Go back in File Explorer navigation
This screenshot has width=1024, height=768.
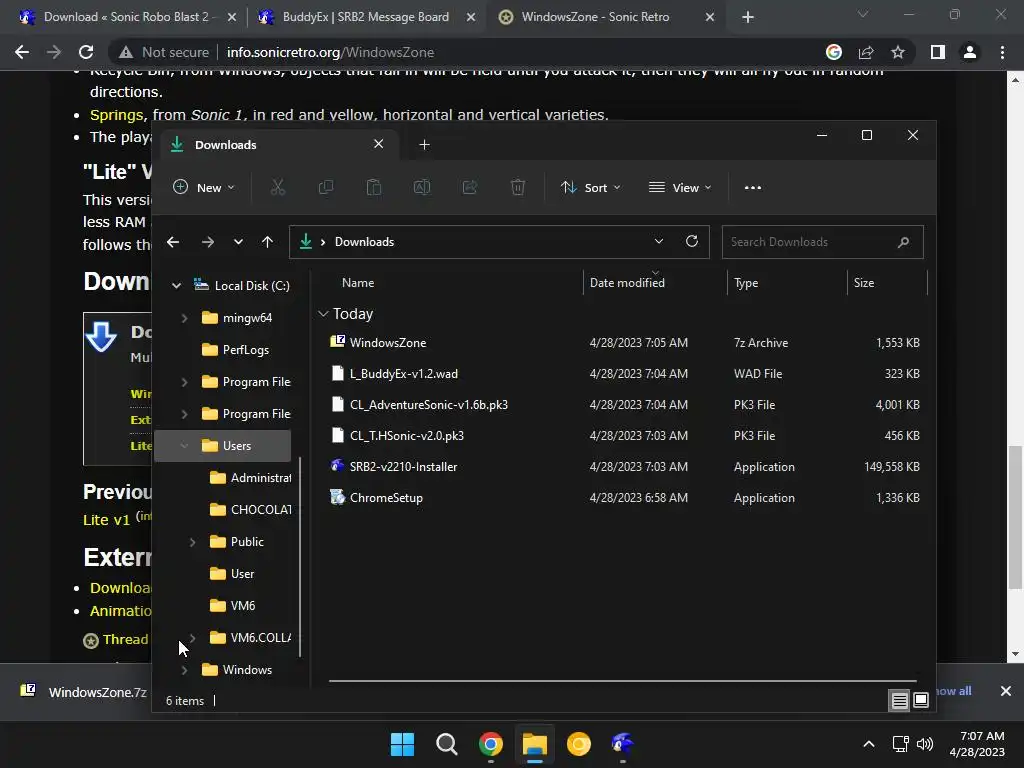173,242
